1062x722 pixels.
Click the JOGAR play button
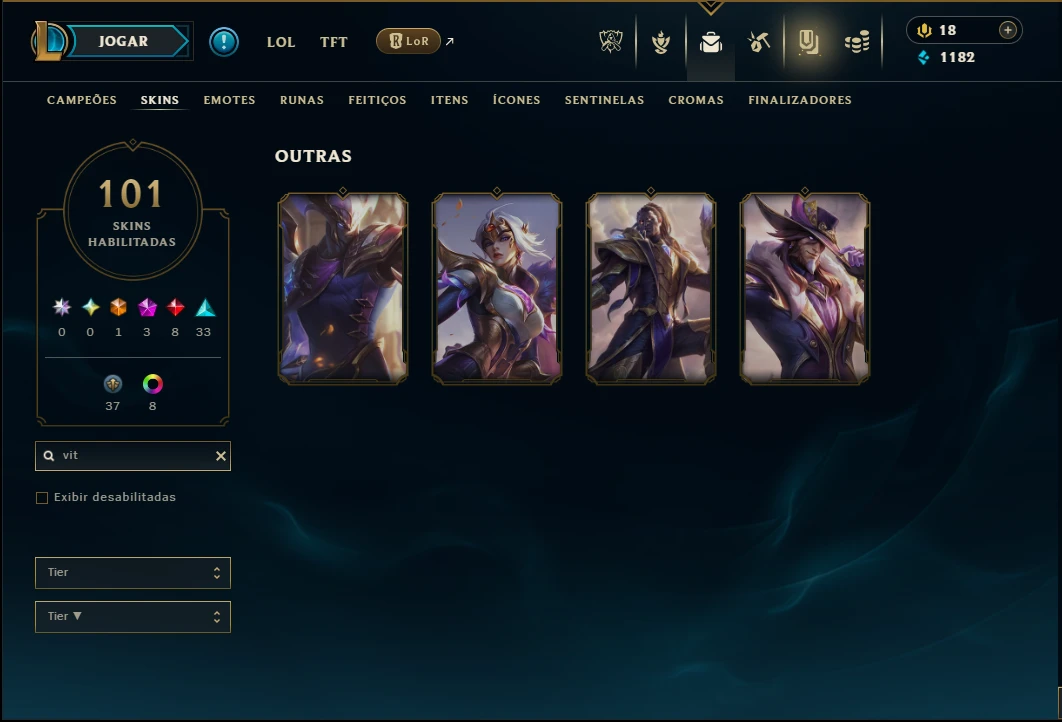(124, 41)
